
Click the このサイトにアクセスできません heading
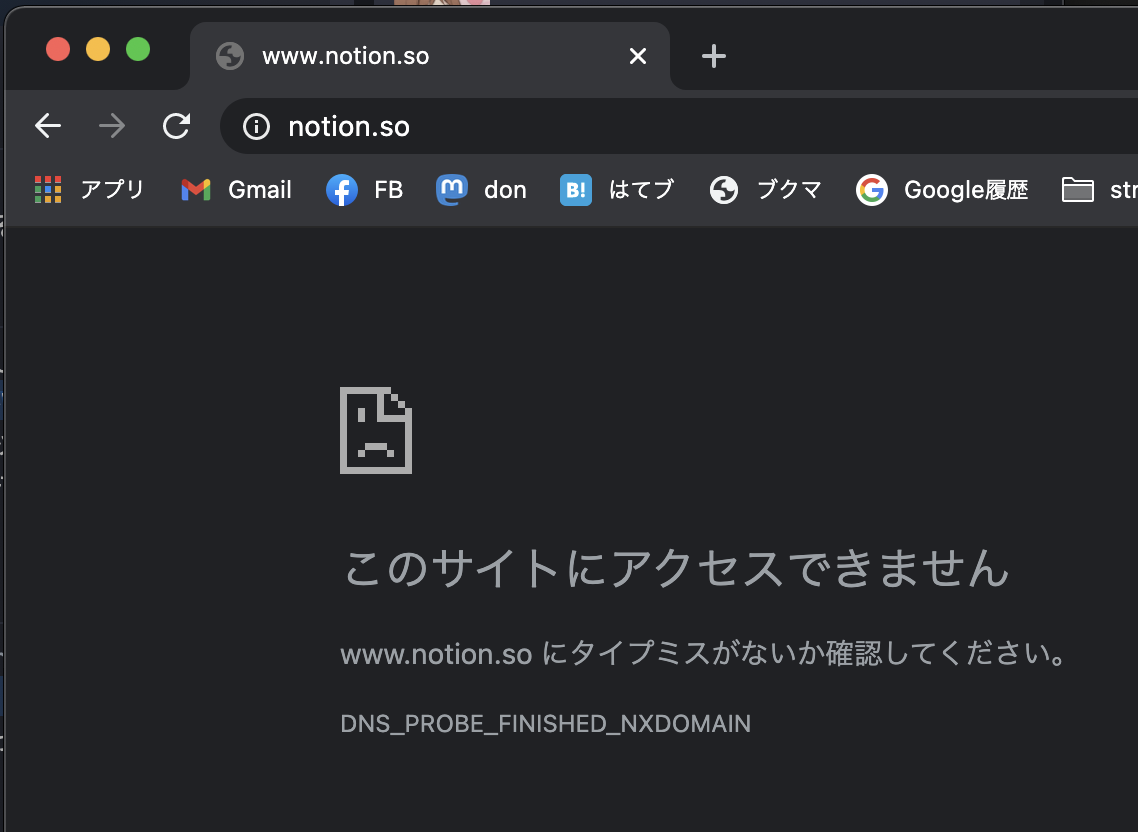coord(676,568)
